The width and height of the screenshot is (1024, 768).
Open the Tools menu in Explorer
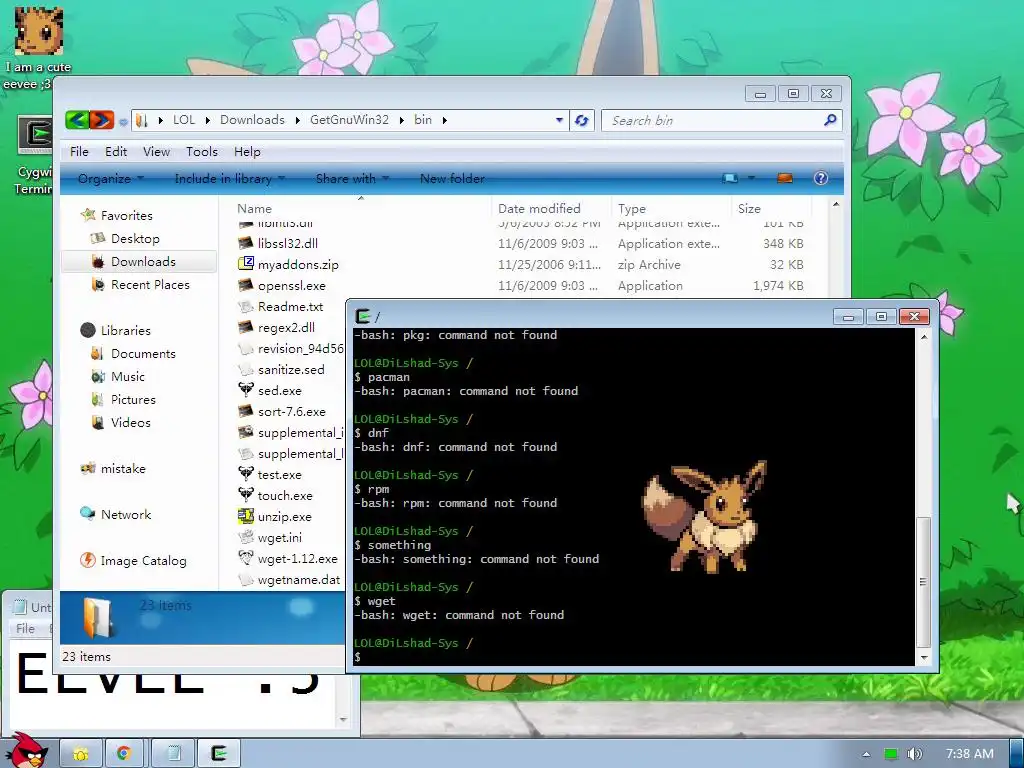tap(202, 152)
